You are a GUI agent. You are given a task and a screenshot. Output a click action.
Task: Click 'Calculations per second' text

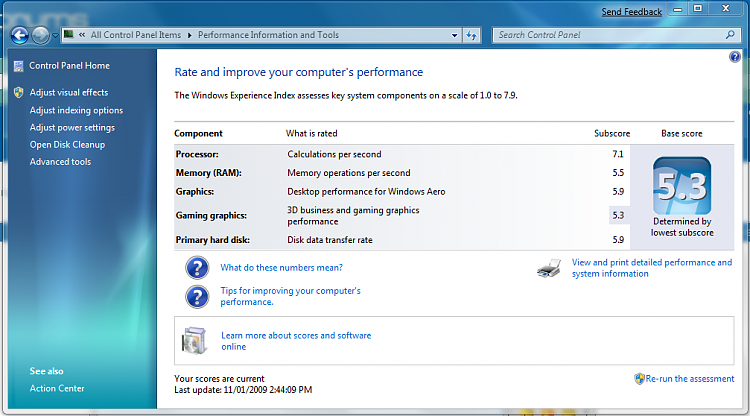click(x=334, y=154)
